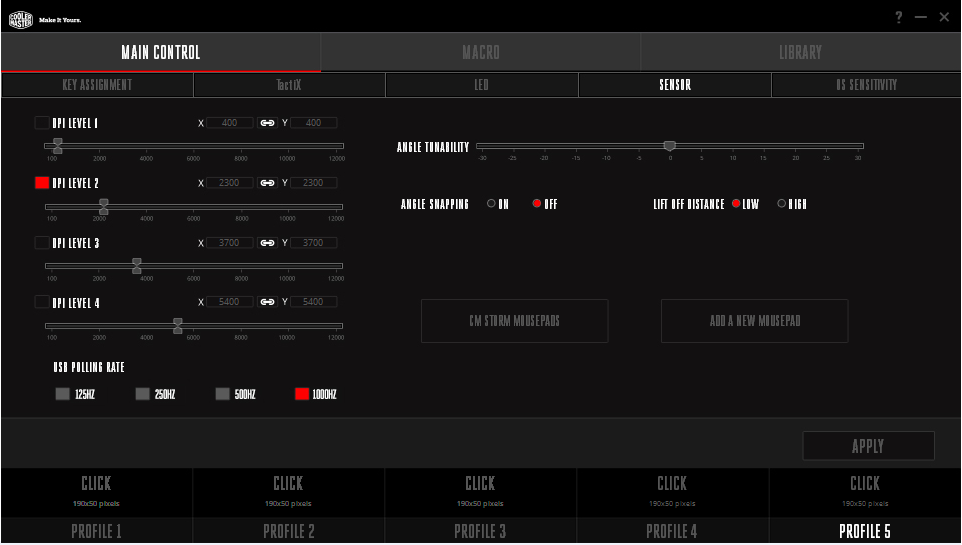
Task: Click the X/Y link icon for DPI Level 3
Action: pos(268,243)
